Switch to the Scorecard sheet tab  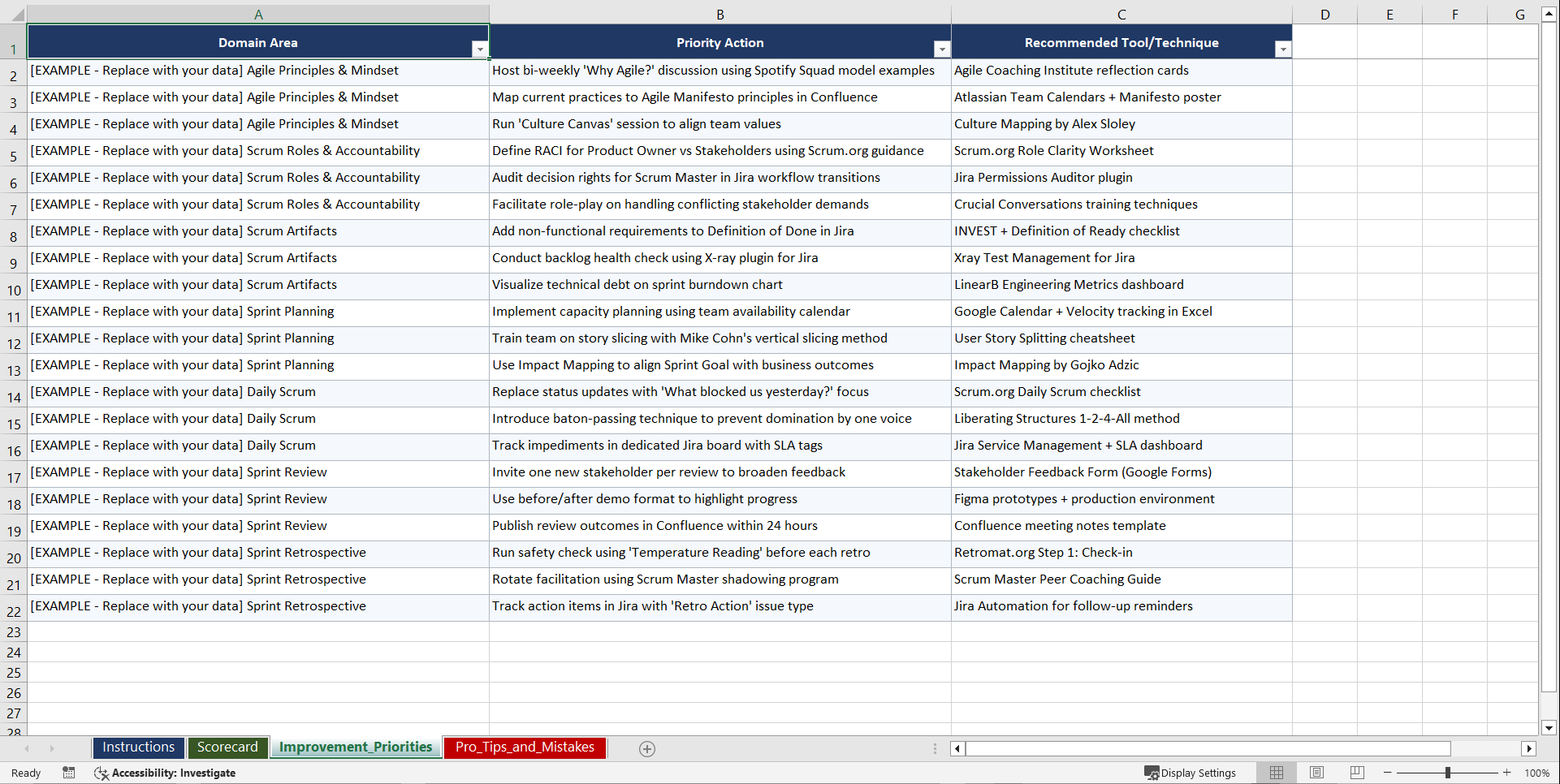point(227,747)
